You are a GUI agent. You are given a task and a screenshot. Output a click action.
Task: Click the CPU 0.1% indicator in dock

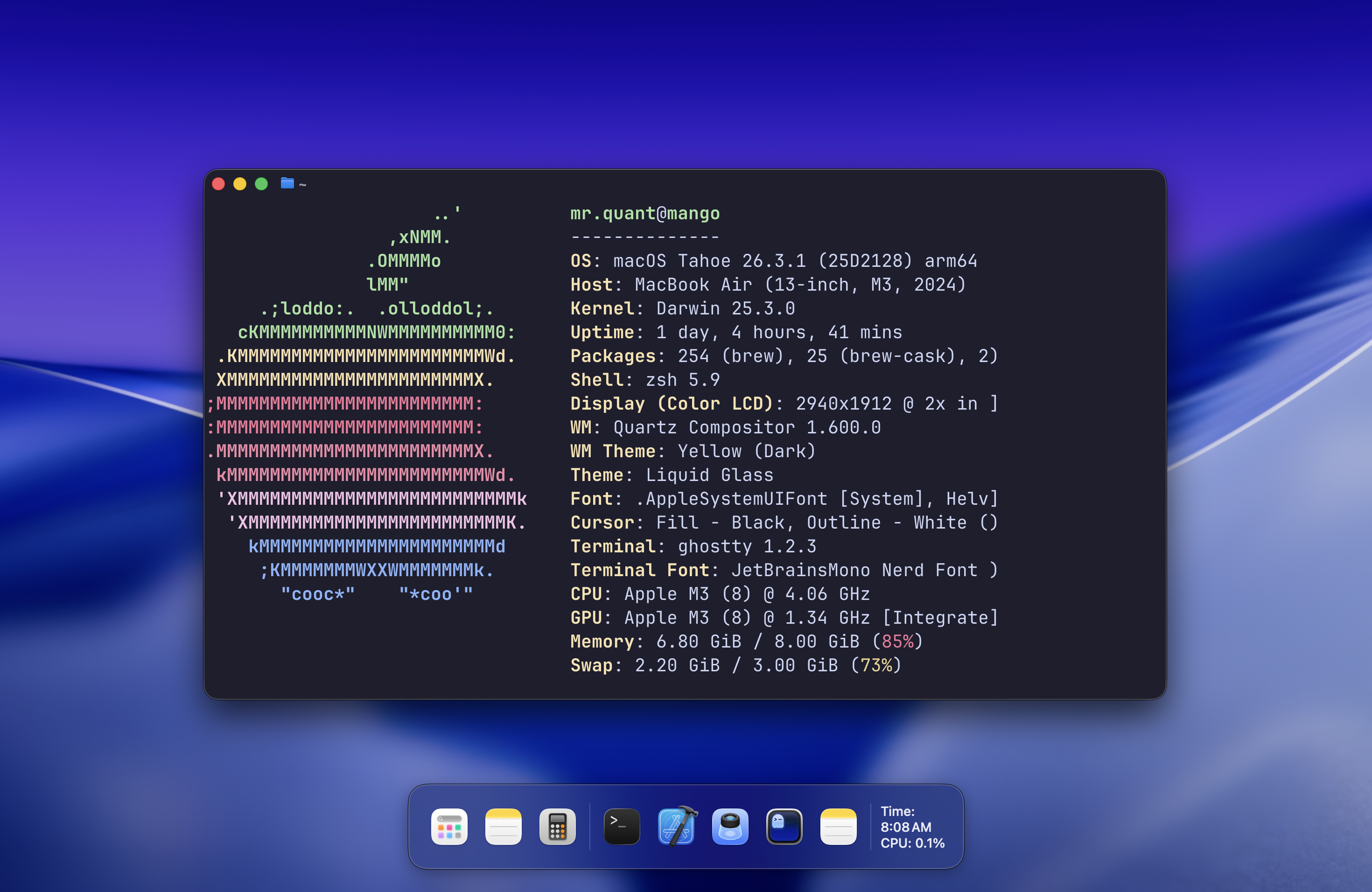(x=912, y=843)
